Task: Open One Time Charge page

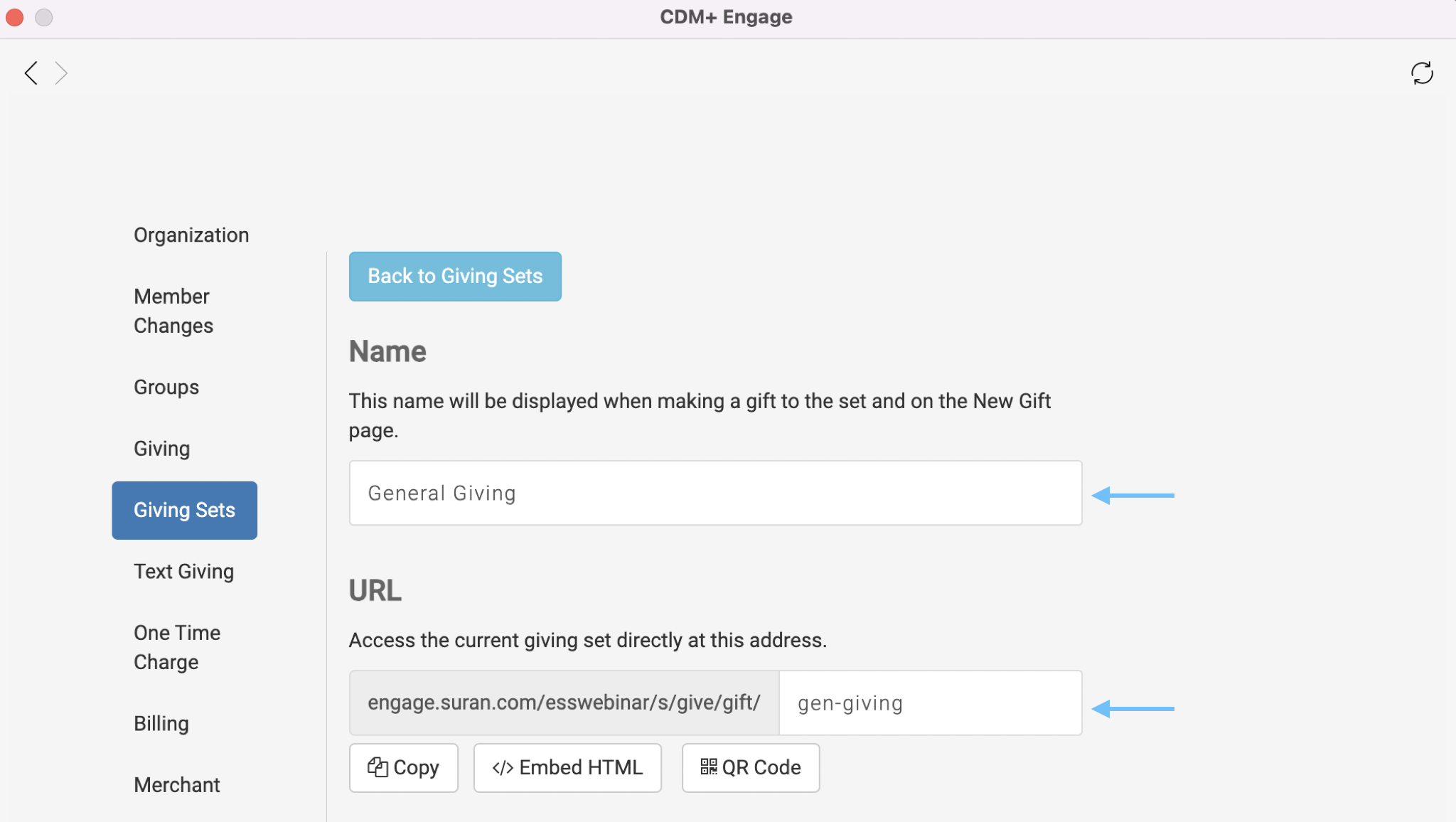Action: [x=177, y=647]
